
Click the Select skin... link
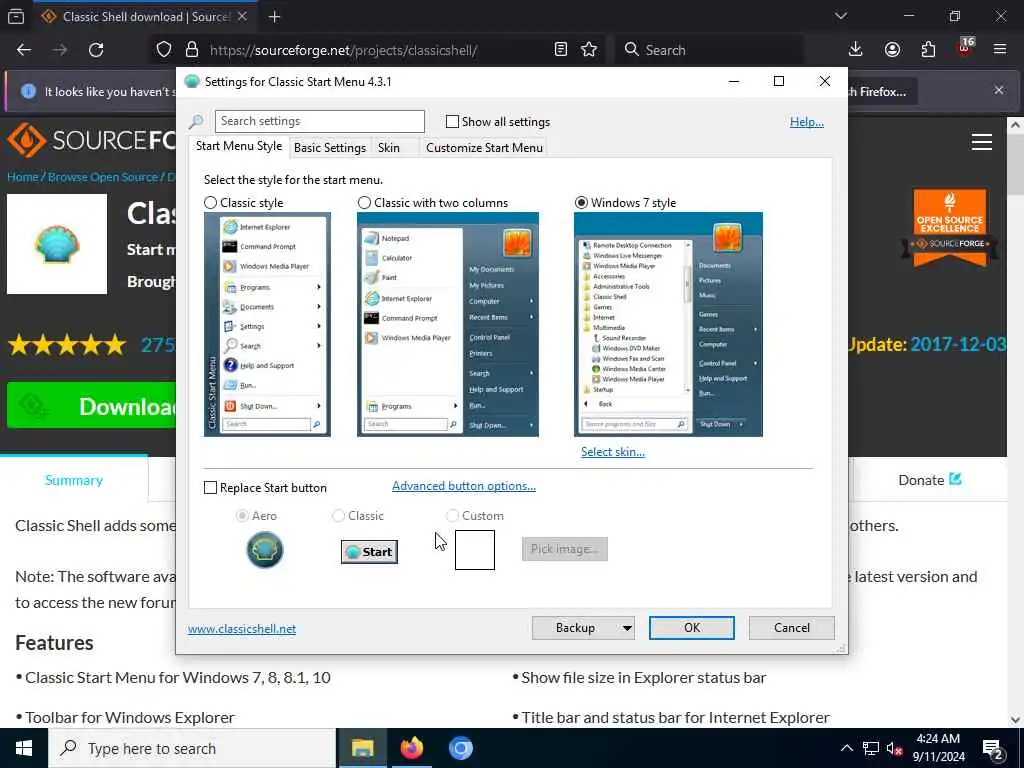[613, 452]
